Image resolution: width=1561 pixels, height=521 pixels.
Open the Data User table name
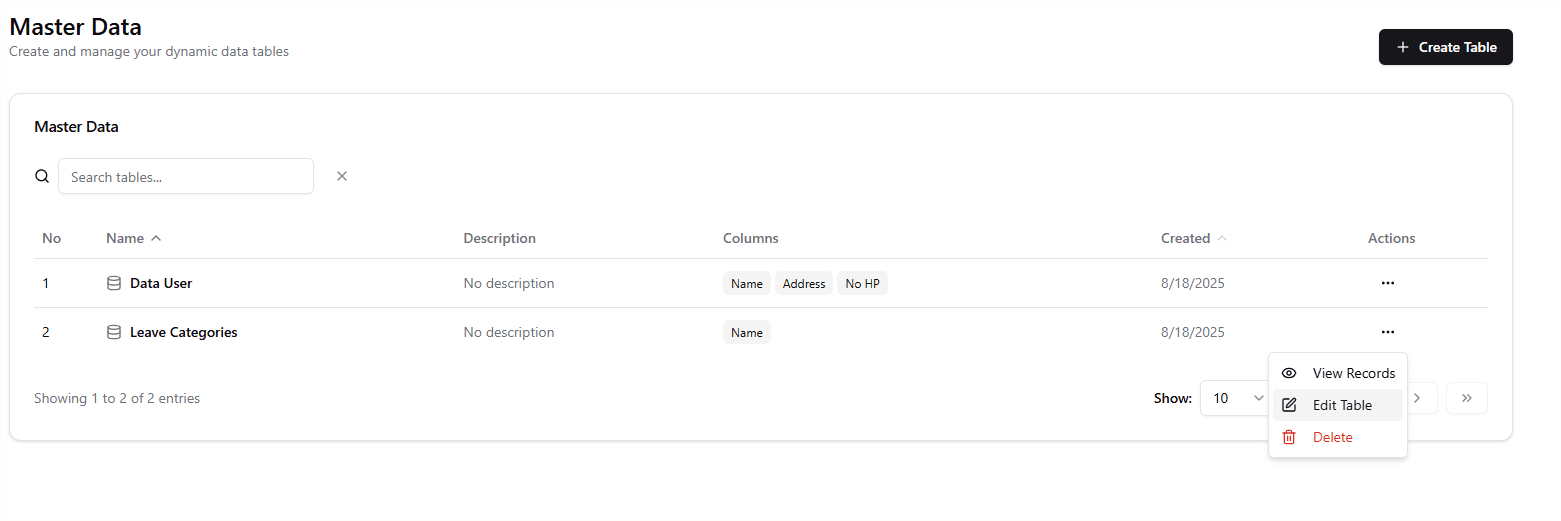coord(161,283)
